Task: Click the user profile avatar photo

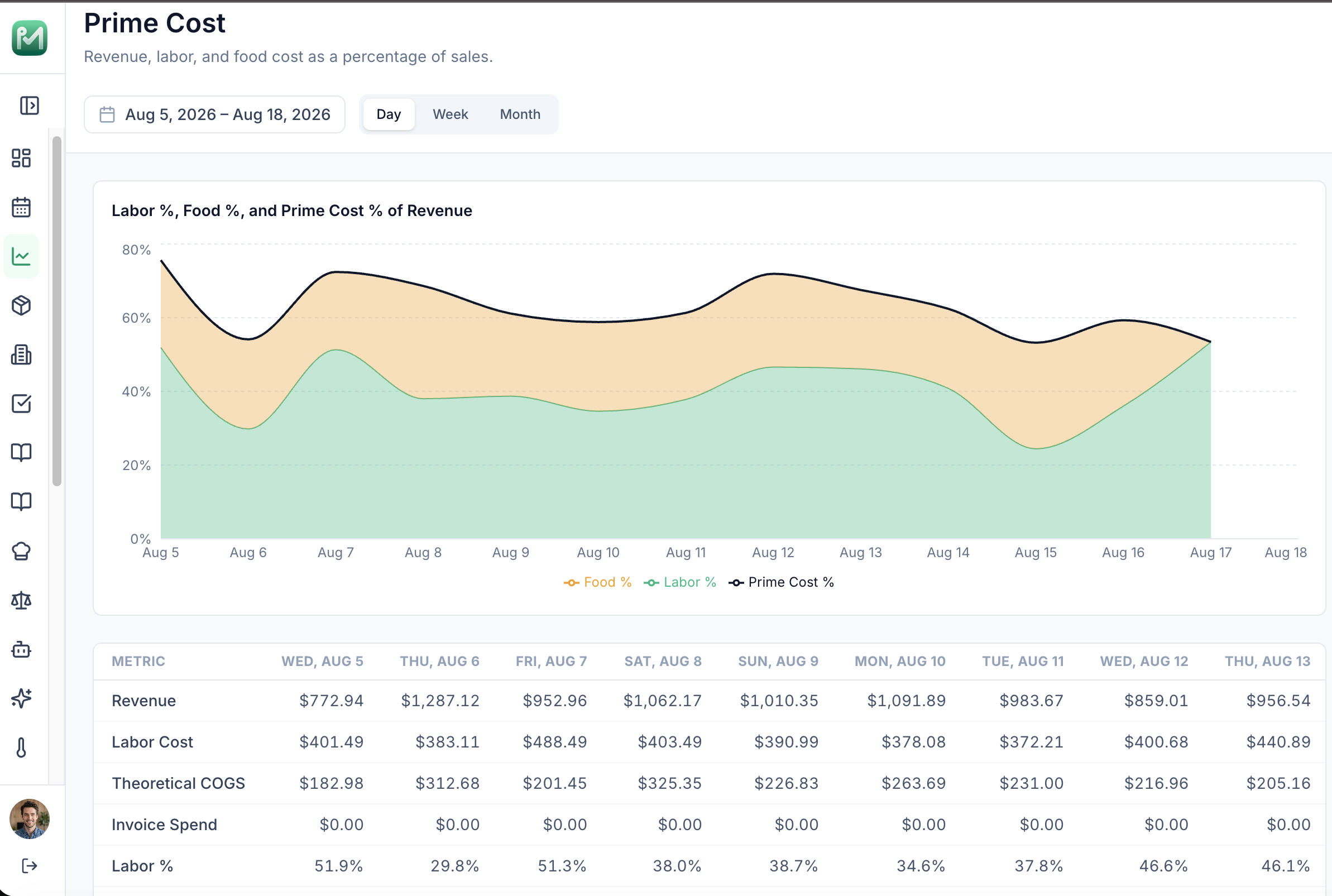Action: pos(29,819)
